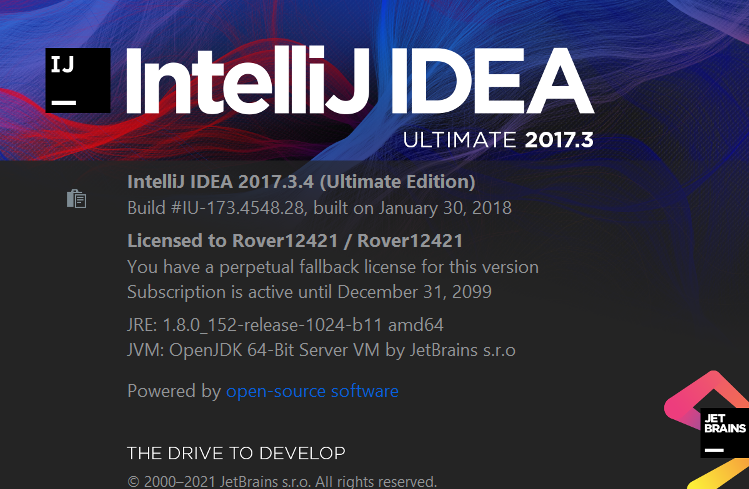Viewport: 749px width, 489px height.
Task: Click the 'Licensed to Rover12421 / Rover12421' line
Action: (x=295, y=241)
